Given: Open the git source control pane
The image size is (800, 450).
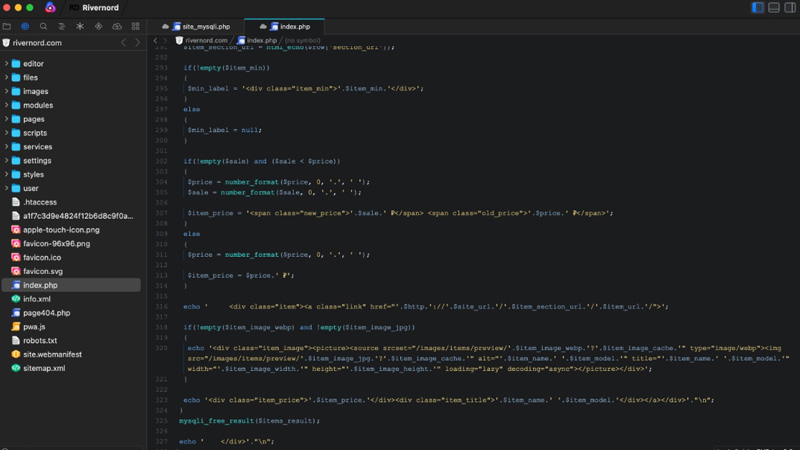Looking at the screenshot, I should click(98, 26).
